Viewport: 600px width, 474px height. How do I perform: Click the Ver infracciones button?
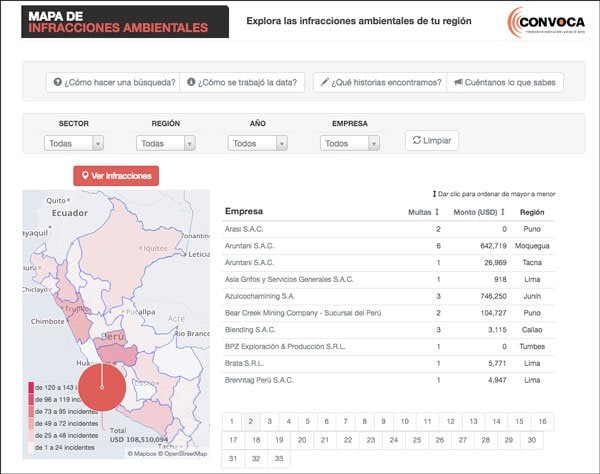116,176
